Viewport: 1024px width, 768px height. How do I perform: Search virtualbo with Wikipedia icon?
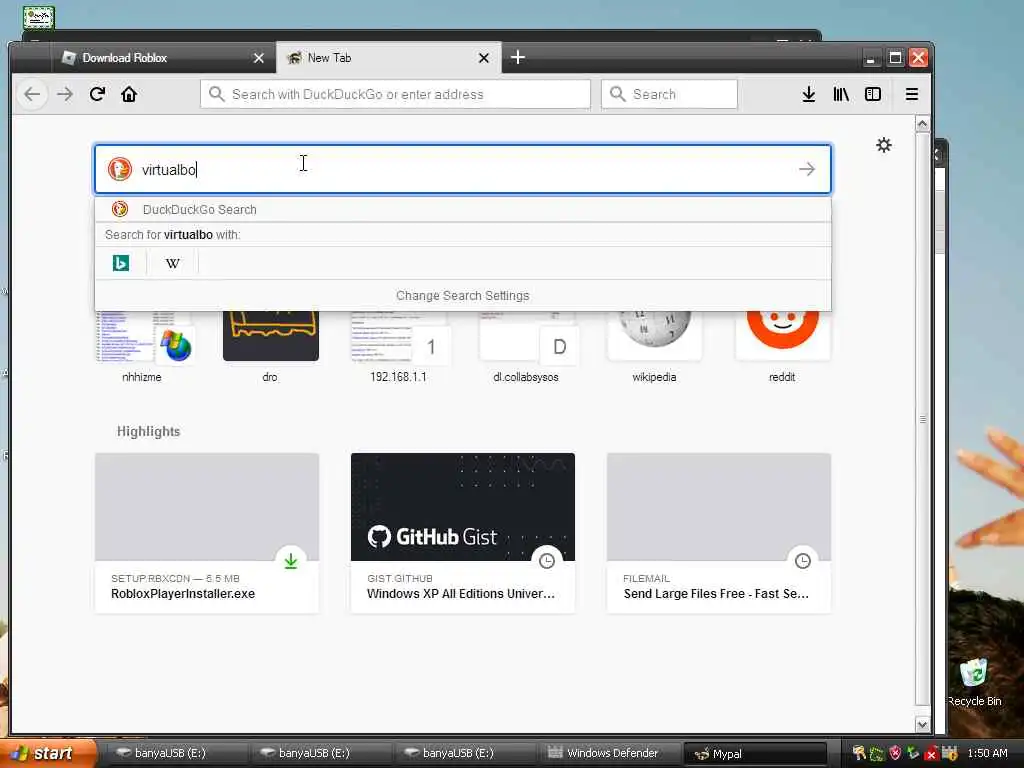pyautogui.click(x=172, y=263)
